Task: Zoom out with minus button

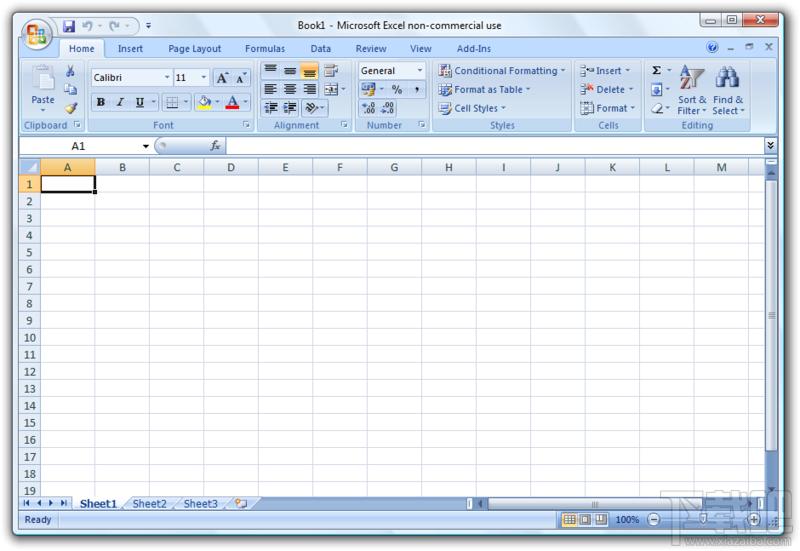Action: (x=654, y=519)
